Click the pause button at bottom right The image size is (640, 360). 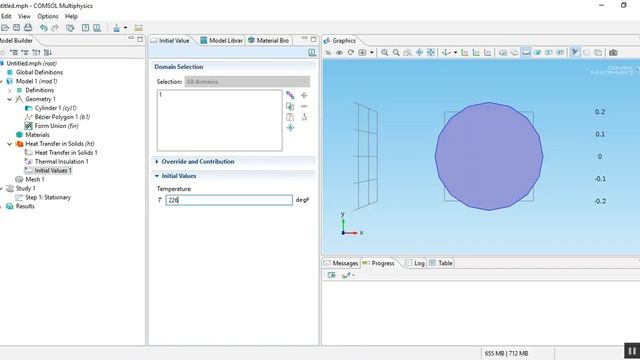[632, 351]
